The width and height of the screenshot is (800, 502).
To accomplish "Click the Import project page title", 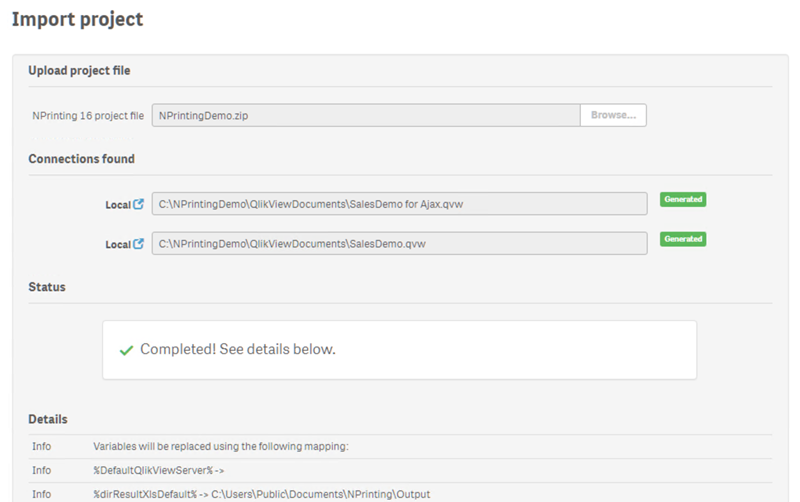I will click(x=77, y=19).
